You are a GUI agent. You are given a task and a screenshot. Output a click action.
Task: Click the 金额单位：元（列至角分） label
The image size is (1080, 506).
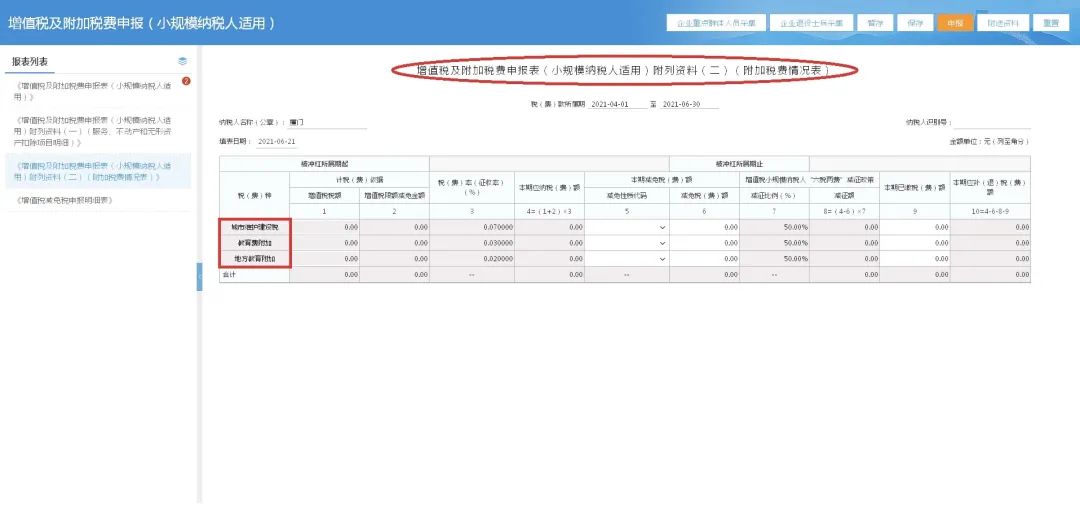(989, 141)
